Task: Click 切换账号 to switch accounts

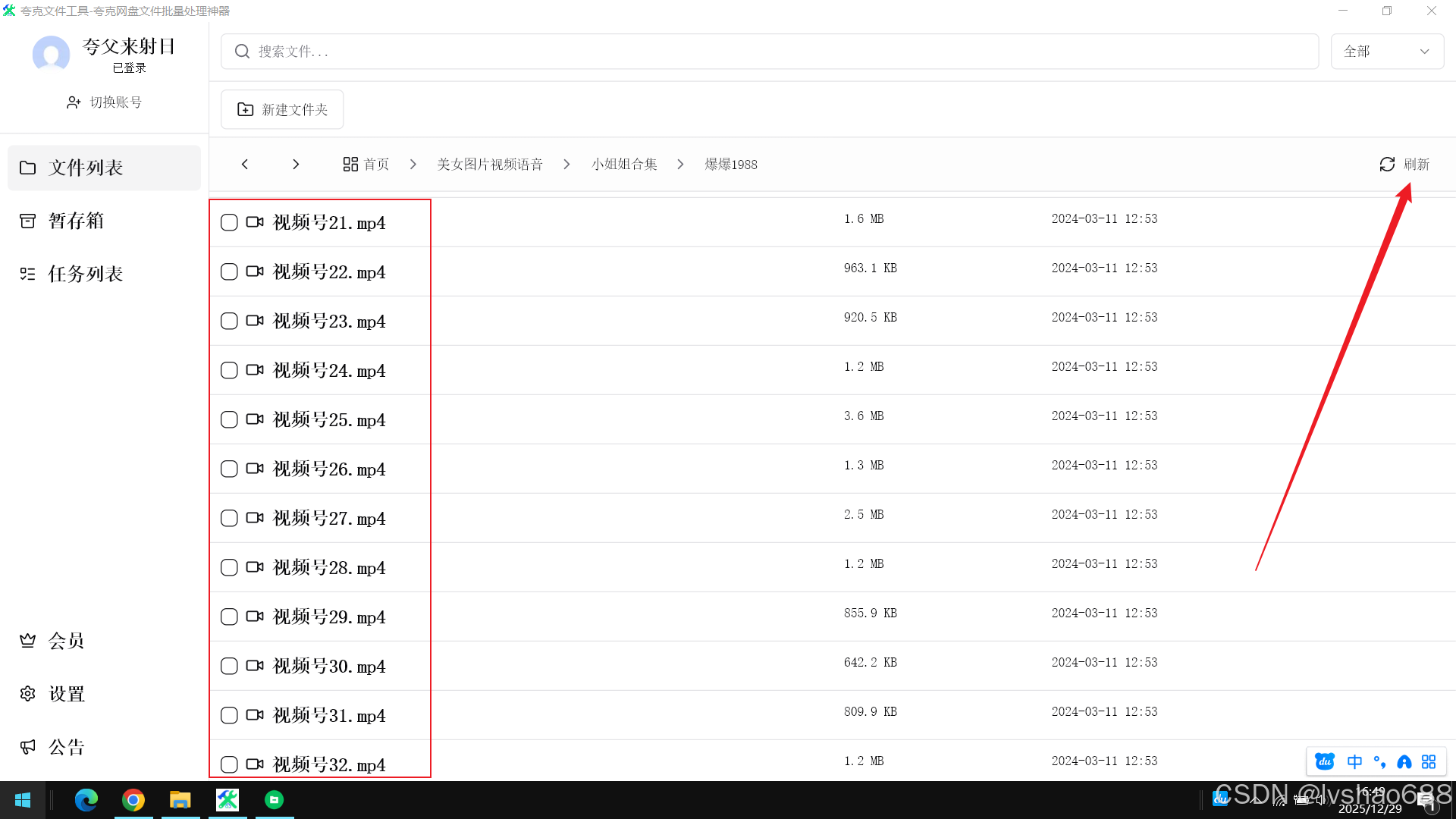Action: pyautogui.click(x=105, y=102)
